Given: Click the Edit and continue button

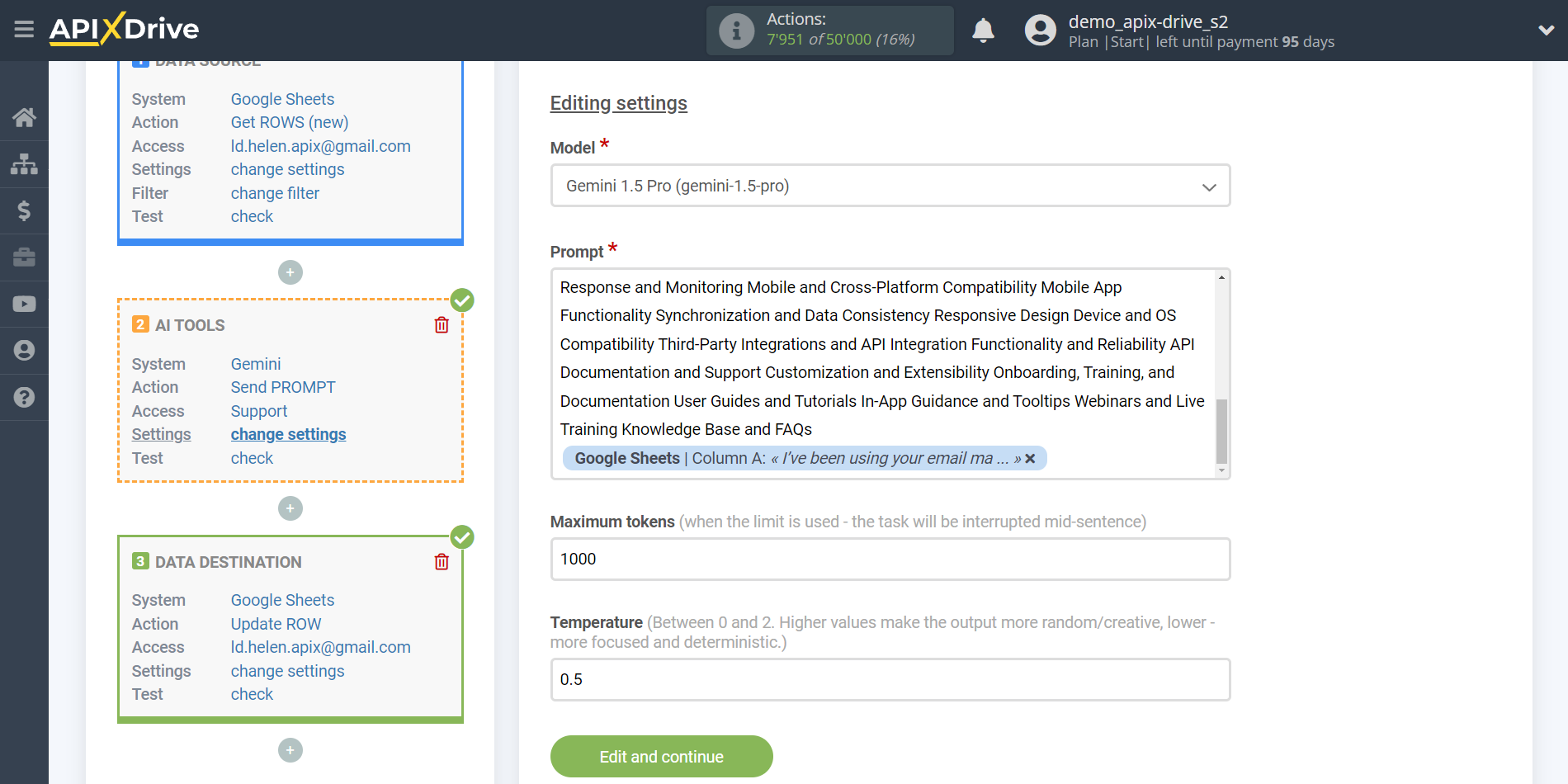Looking at the screenshot, I should [662, 757].
